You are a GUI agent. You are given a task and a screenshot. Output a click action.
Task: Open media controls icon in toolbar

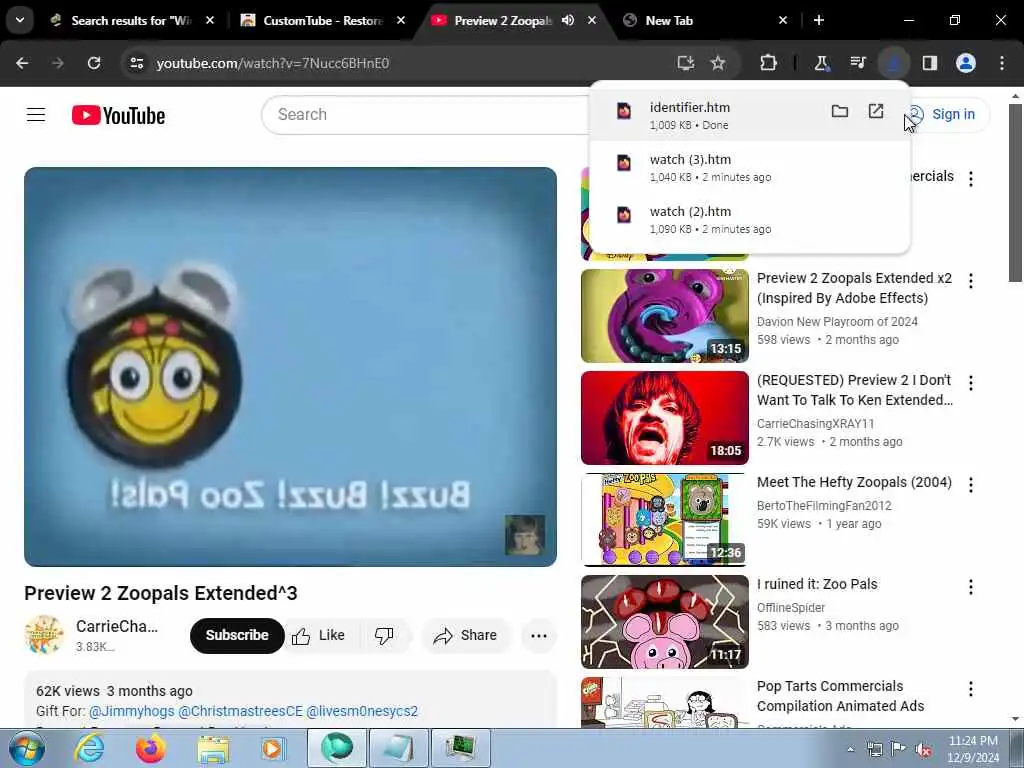pos(858,63)
